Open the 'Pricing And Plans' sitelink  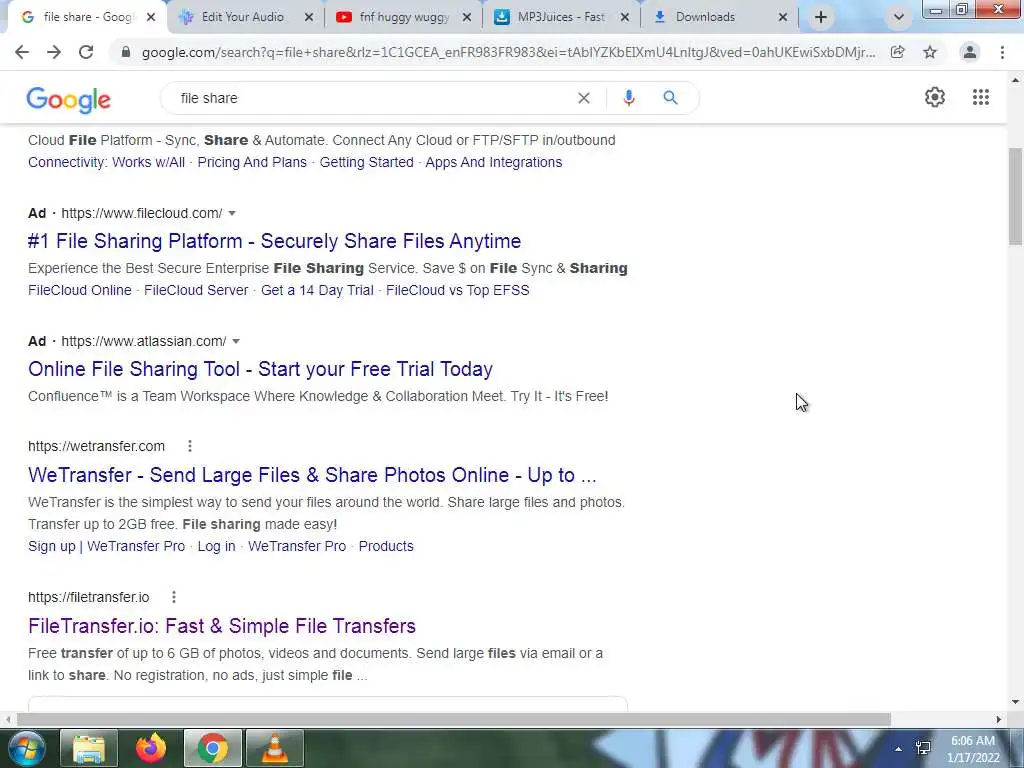252,162
